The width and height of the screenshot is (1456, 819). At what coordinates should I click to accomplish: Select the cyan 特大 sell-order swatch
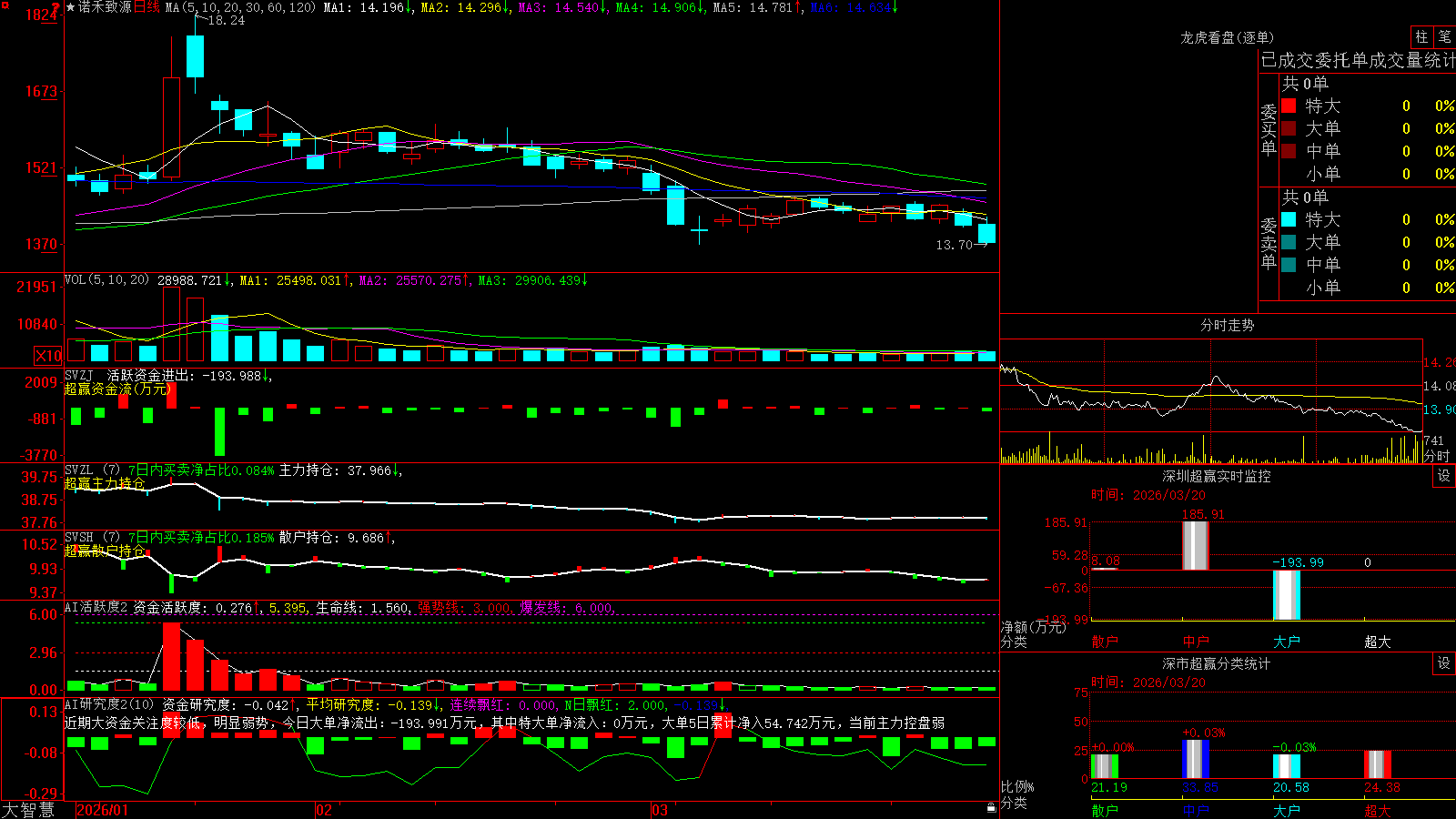[1289, 219]
